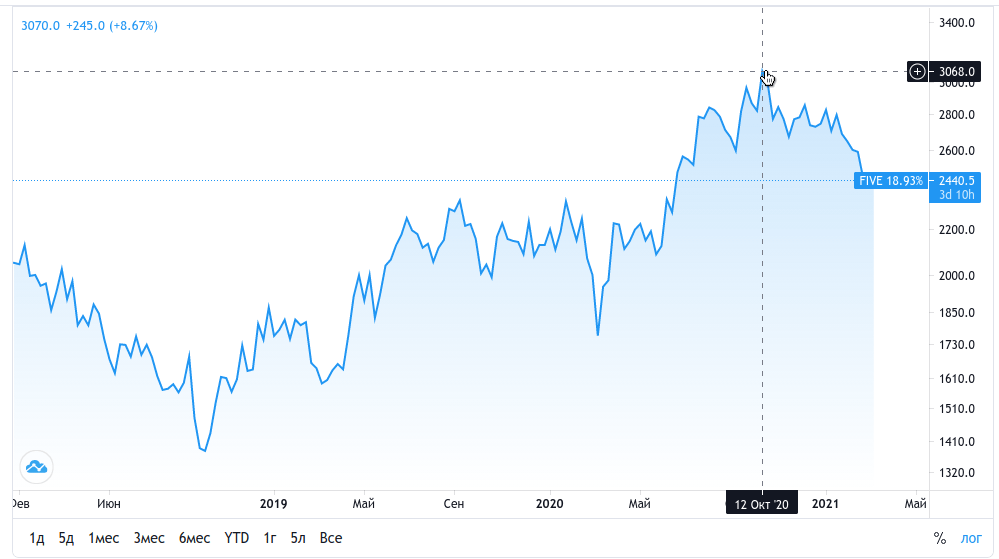Click the 2019 mark on time axis
The width and height of the screenshot is (999, 559).
point(273,503)
